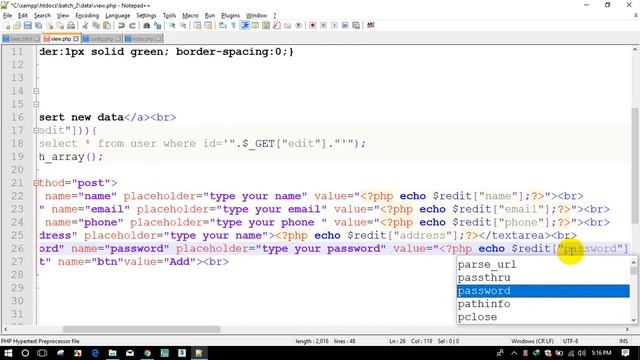640x360 pixels.
Task: Click the Paste toolbar icon
Action: coord(107,26)
